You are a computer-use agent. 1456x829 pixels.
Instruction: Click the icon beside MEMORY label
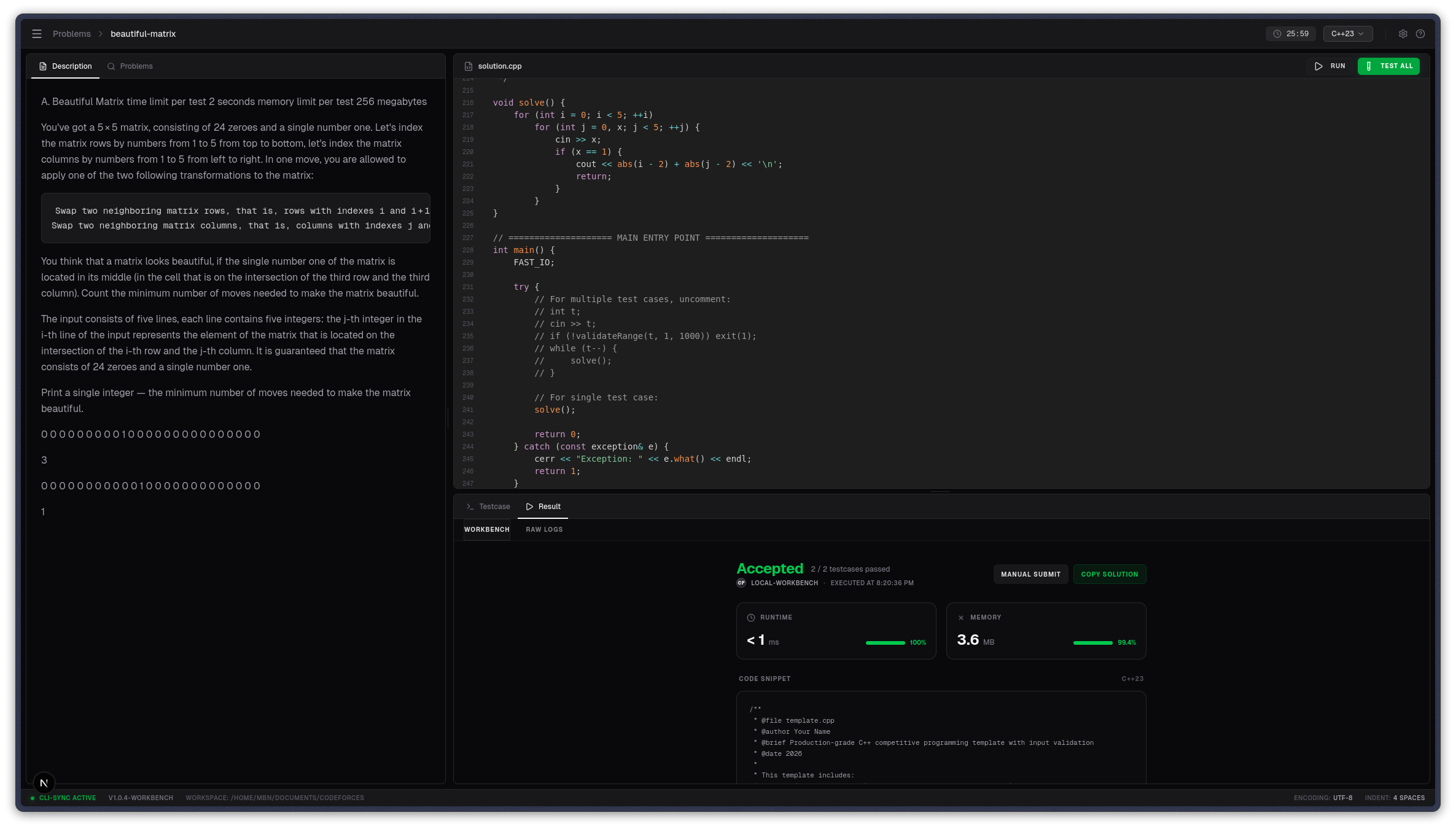click(961, 618)
